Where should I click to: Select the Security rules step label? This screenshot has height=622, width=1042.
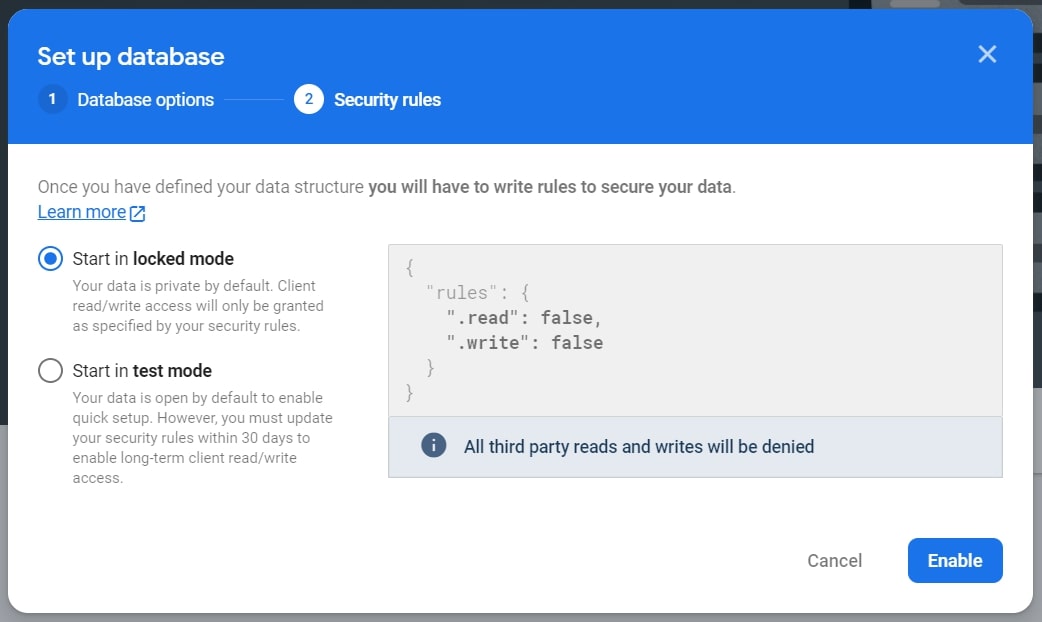click(387, 100)
